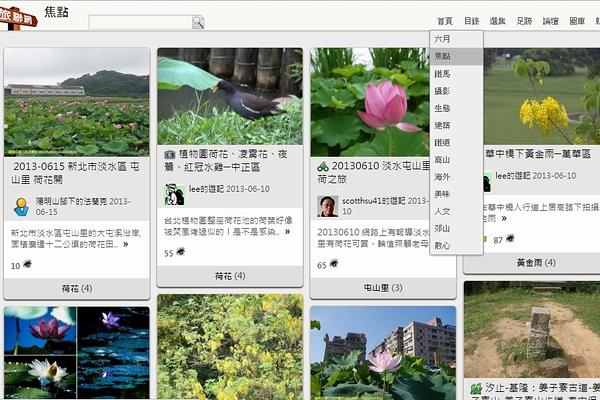This screenshot has width=600, height=400.
Task: Choose 海外 in the dropdown list
Action: coord(442,176)
